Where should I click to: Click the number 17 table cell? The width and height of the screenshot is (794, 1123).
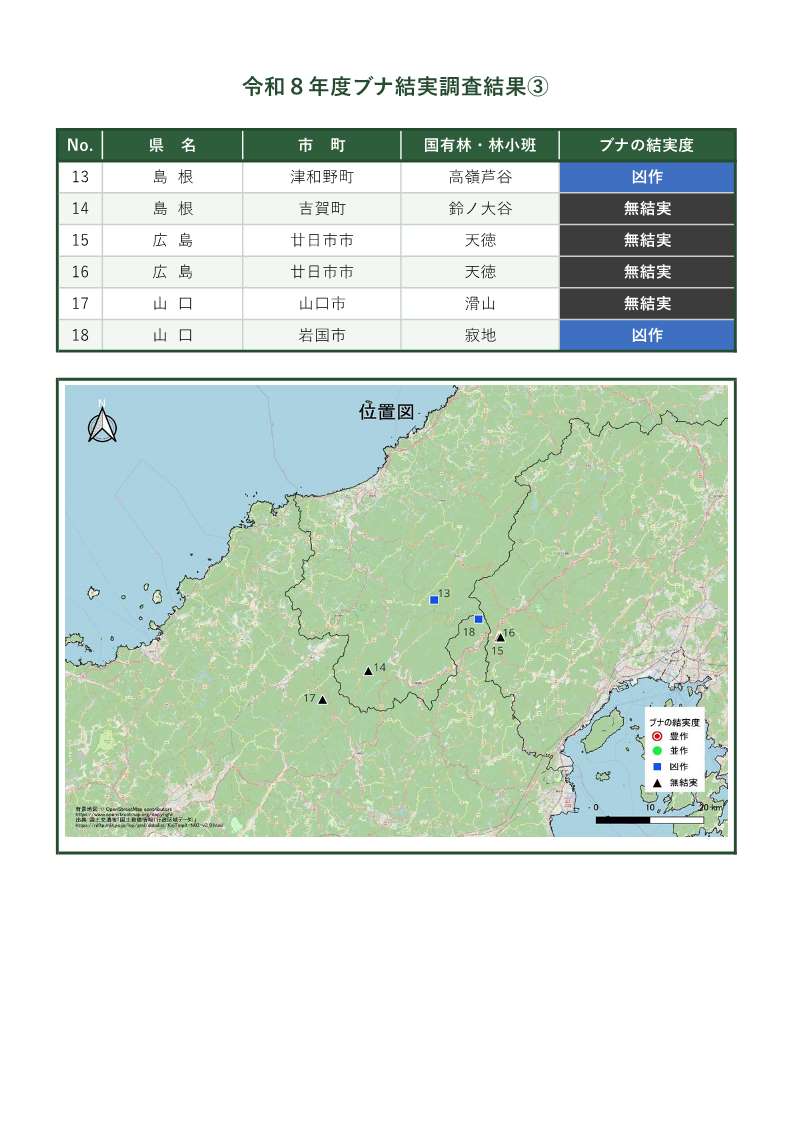(80, 303)
